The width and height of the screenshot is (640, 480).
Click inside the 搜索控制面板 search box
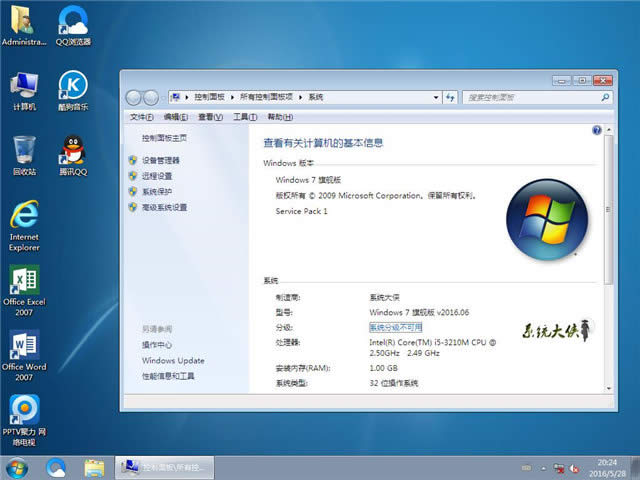tap(525, 97)
